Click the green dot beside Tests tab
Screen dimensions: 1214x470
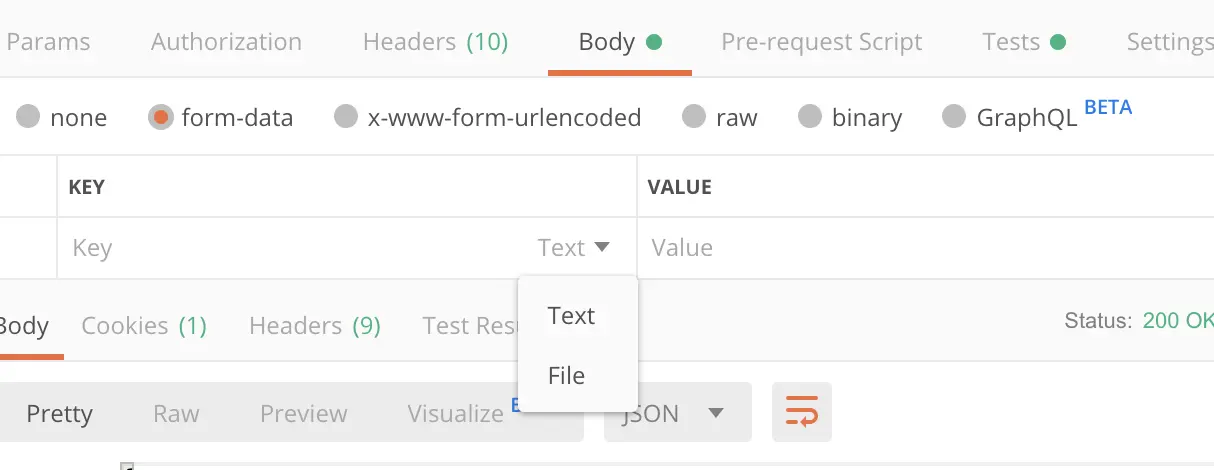coord(1057,42)
